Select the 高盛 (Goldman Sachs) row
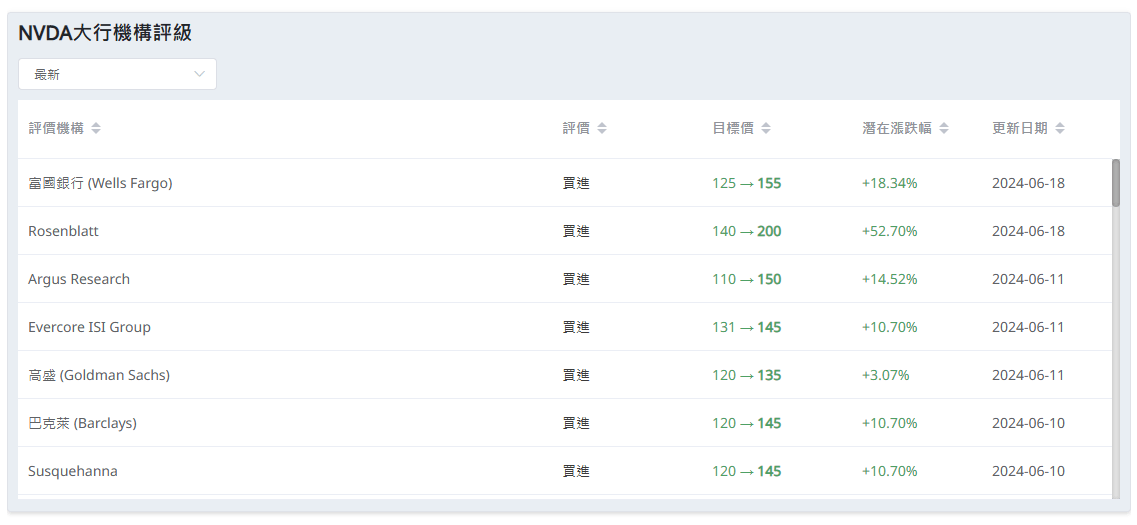This screenshot has width=1137, height=525. [x=99, y=375]
